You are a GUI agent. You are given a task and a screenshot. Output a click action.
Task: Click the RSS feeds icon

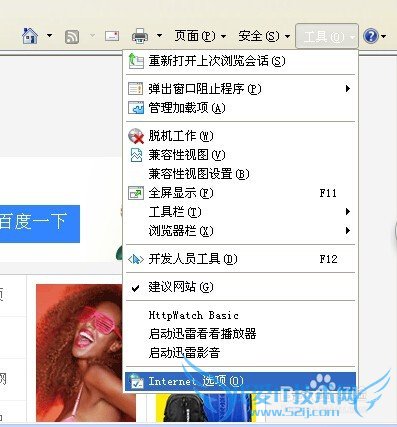pyautogui.click(x=72, y=36)
